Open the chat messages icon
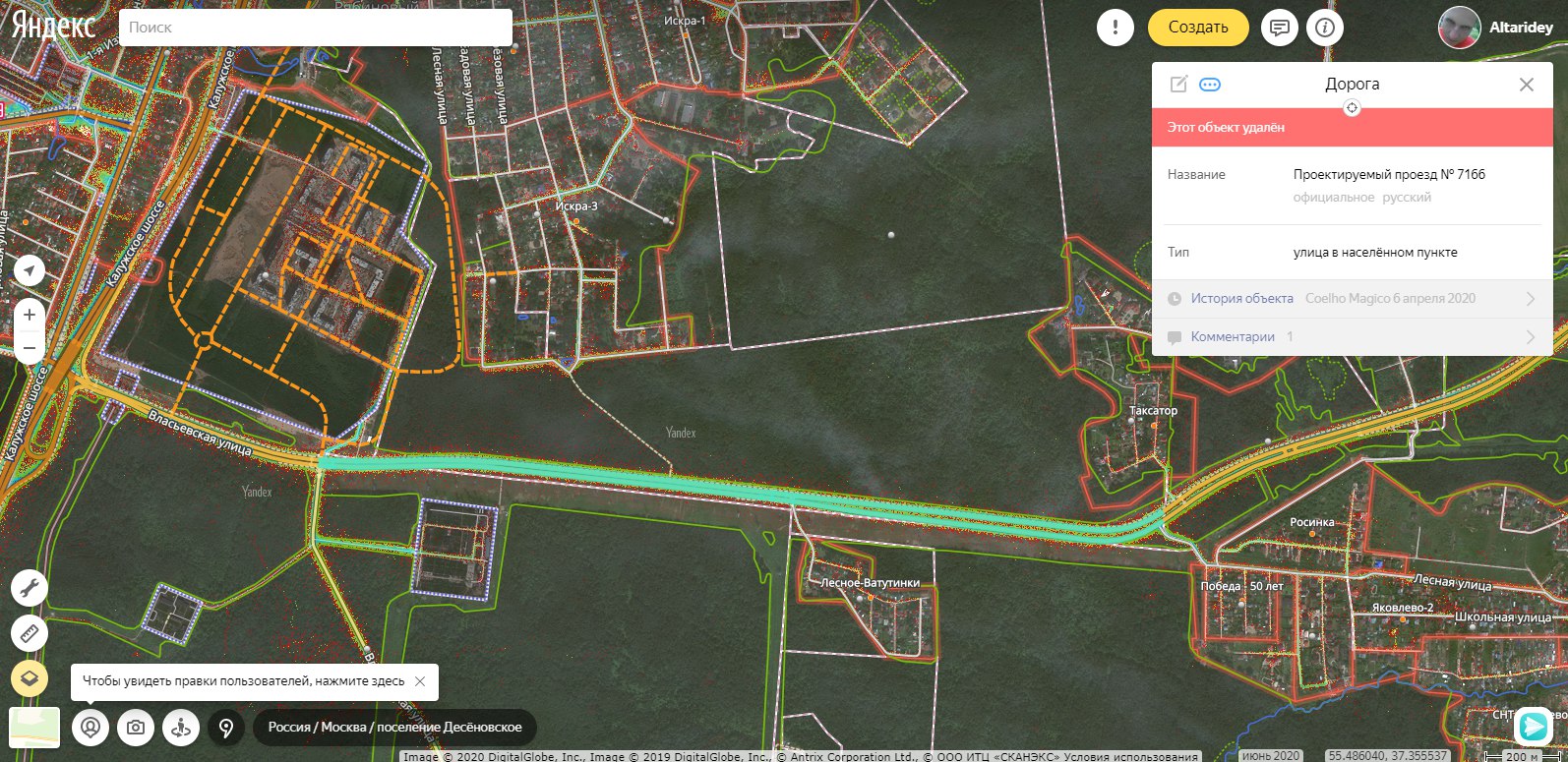This screenshot has height=762, width=1568. pos(1280,28)
